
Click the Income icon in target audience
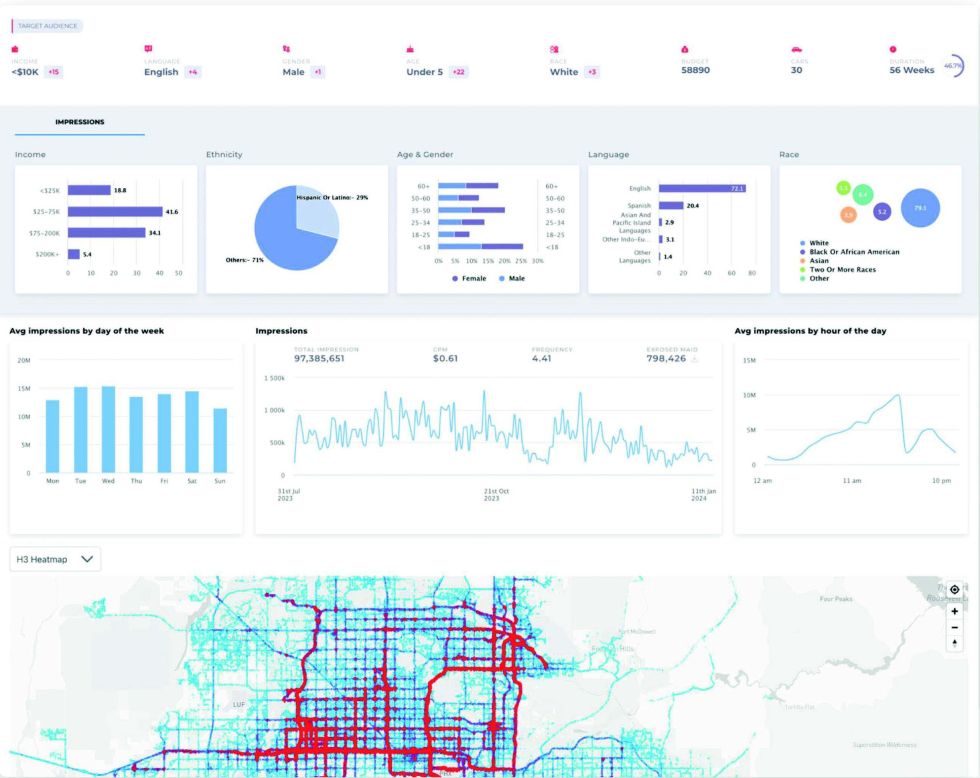click(x=15, y=48)
